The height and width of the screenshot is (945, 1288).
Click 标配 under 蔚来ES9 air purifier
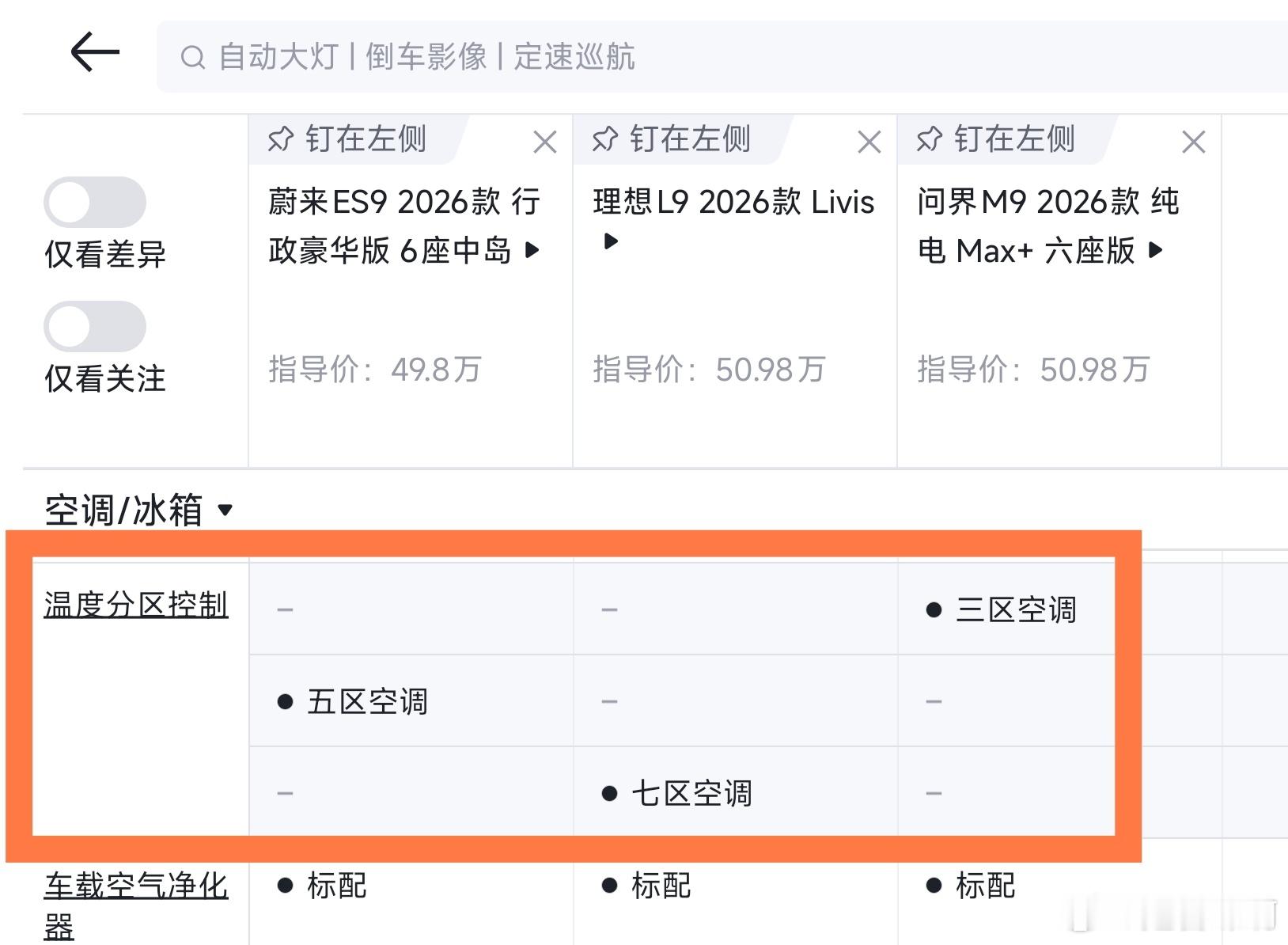point(322,886)
